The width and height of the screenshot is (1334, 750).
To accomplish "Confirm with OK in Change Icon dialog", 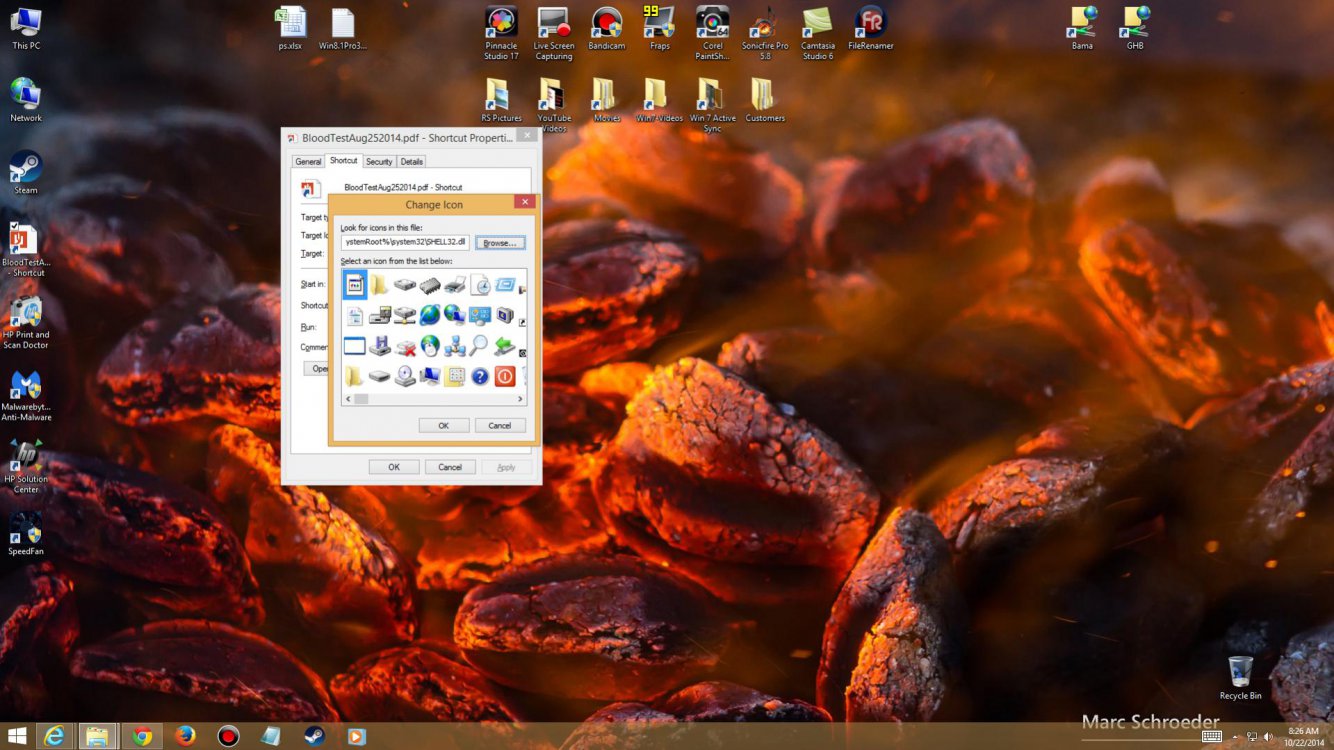I will (443, 425).
